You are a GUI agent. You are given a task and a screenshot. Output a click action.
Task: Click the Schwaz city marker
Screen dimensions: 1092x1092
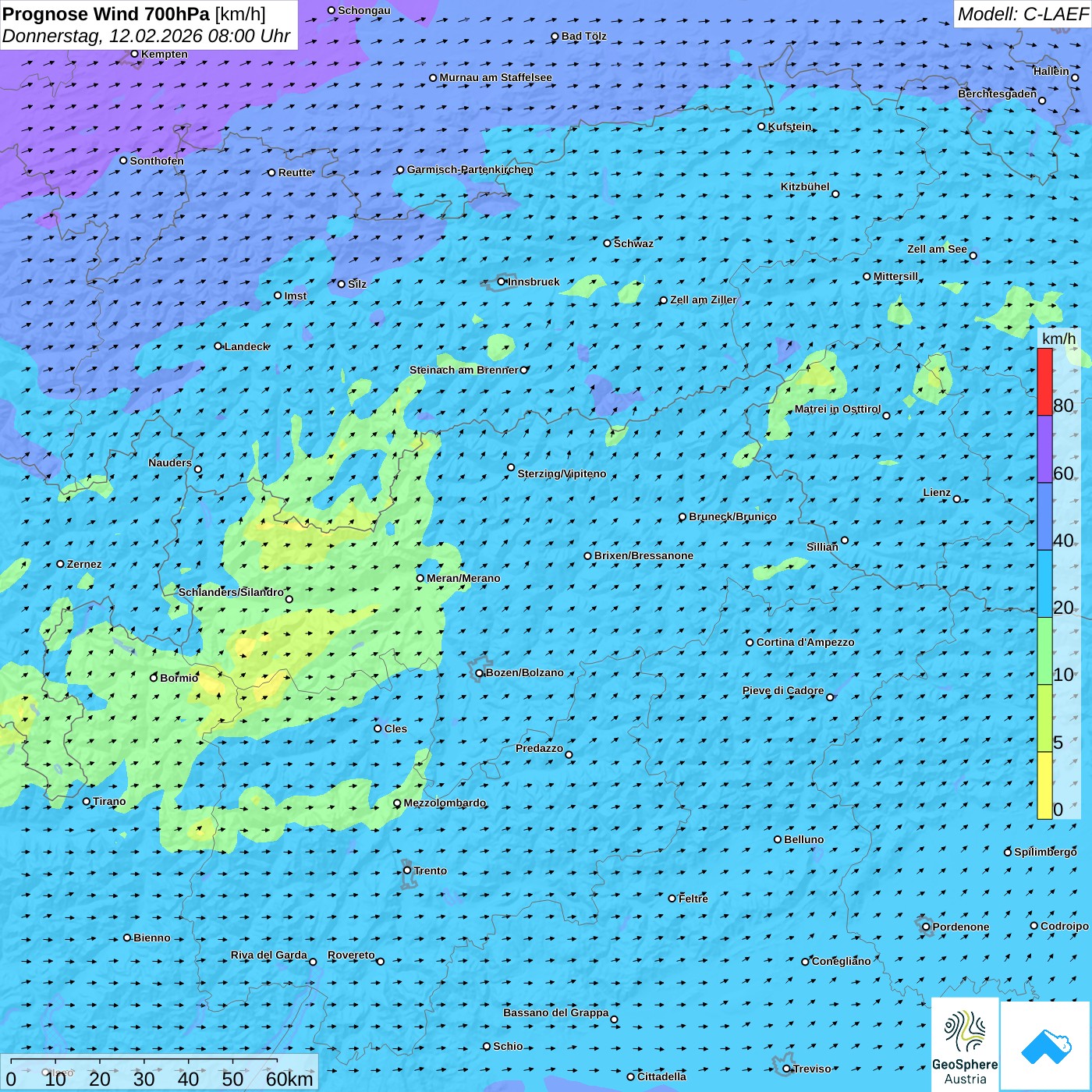[608, 243]
